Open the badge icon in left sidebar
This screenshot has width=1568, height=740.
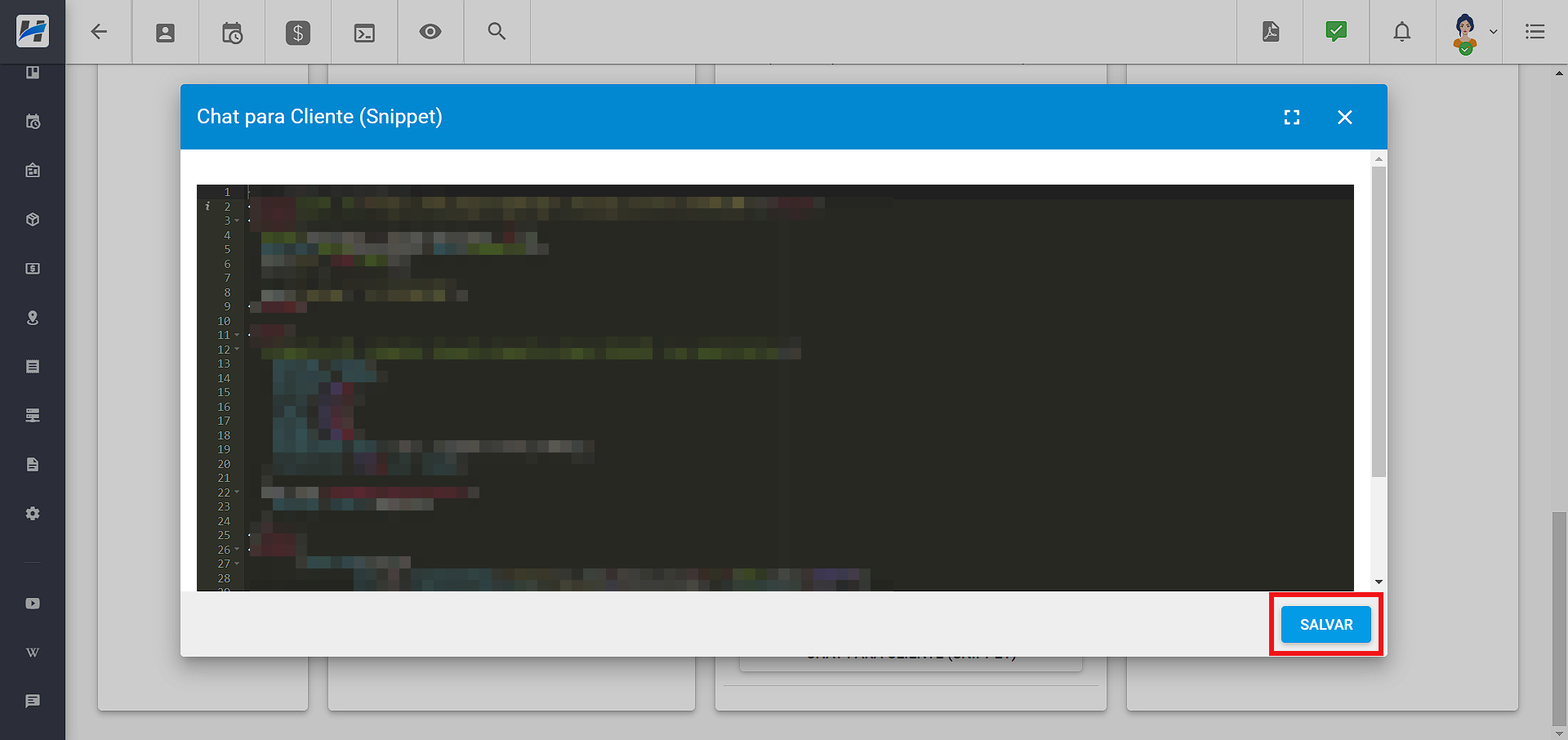click(x=33, y=171)
